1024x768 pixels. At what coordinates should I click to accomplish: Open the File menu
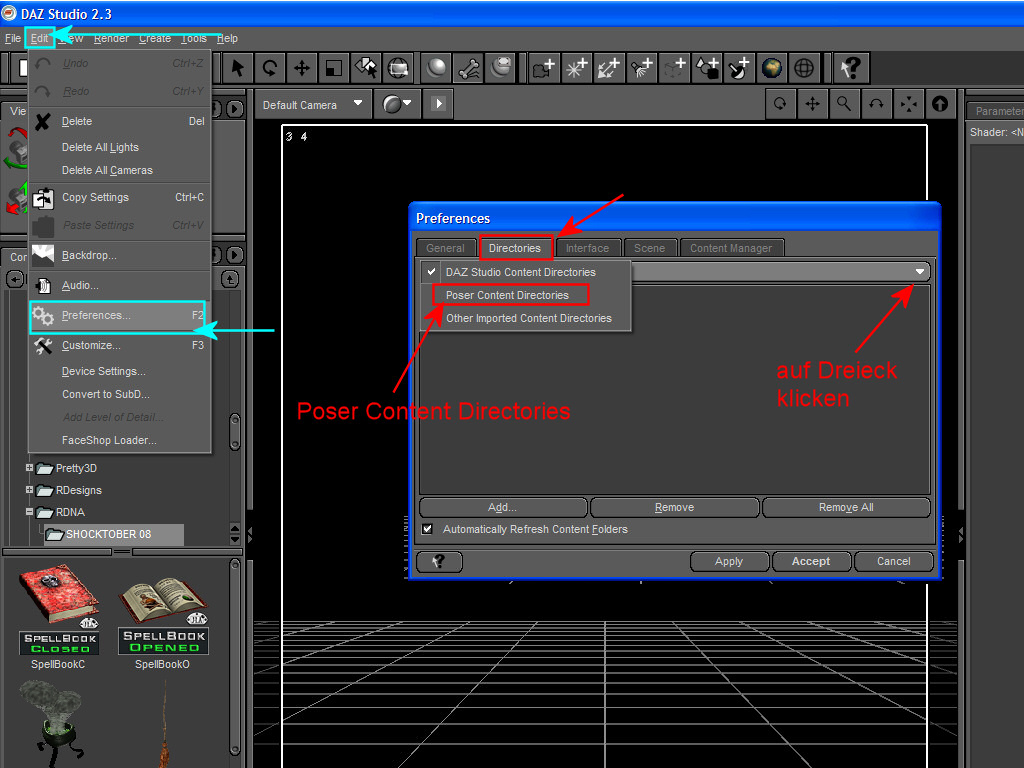click(12, 39)
